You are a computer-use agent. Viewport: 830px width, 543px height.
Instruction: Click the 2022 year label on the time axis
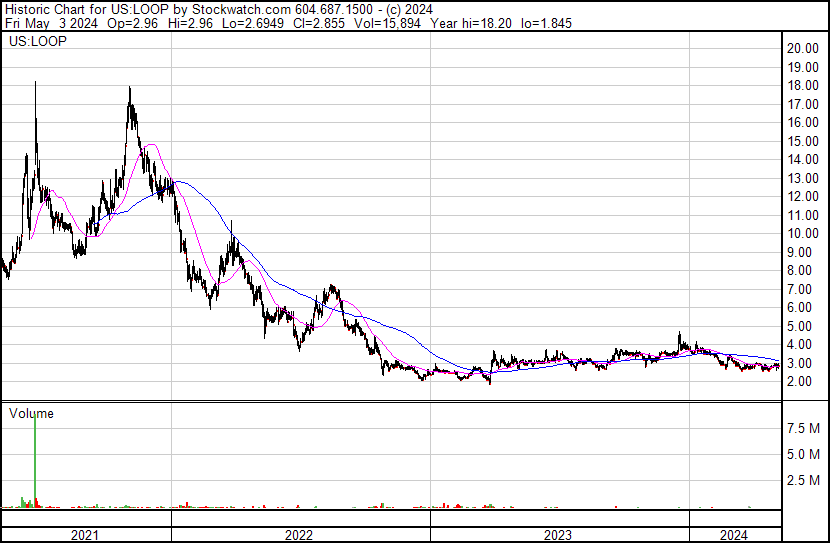(x=299, y=535)
